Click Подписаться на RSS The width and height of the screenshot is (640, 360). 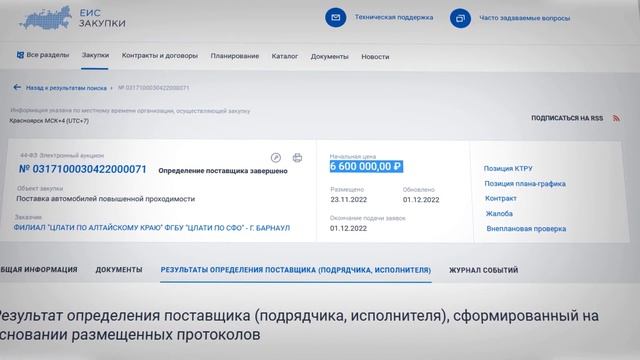567,118
